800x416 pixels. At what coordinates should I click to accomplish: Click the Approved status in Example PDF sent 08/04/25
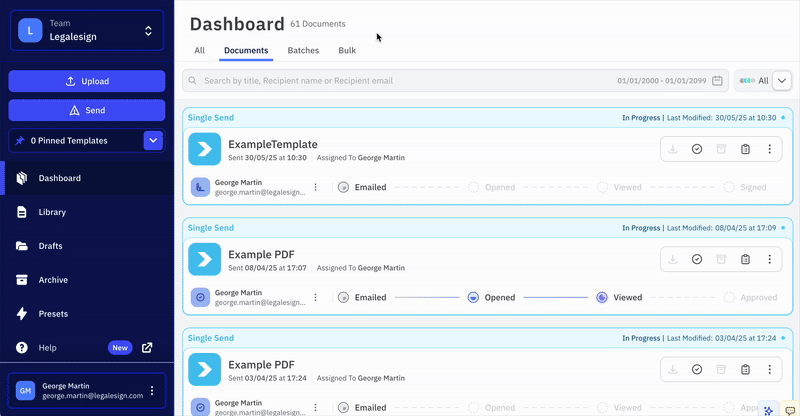click(751, 298)
